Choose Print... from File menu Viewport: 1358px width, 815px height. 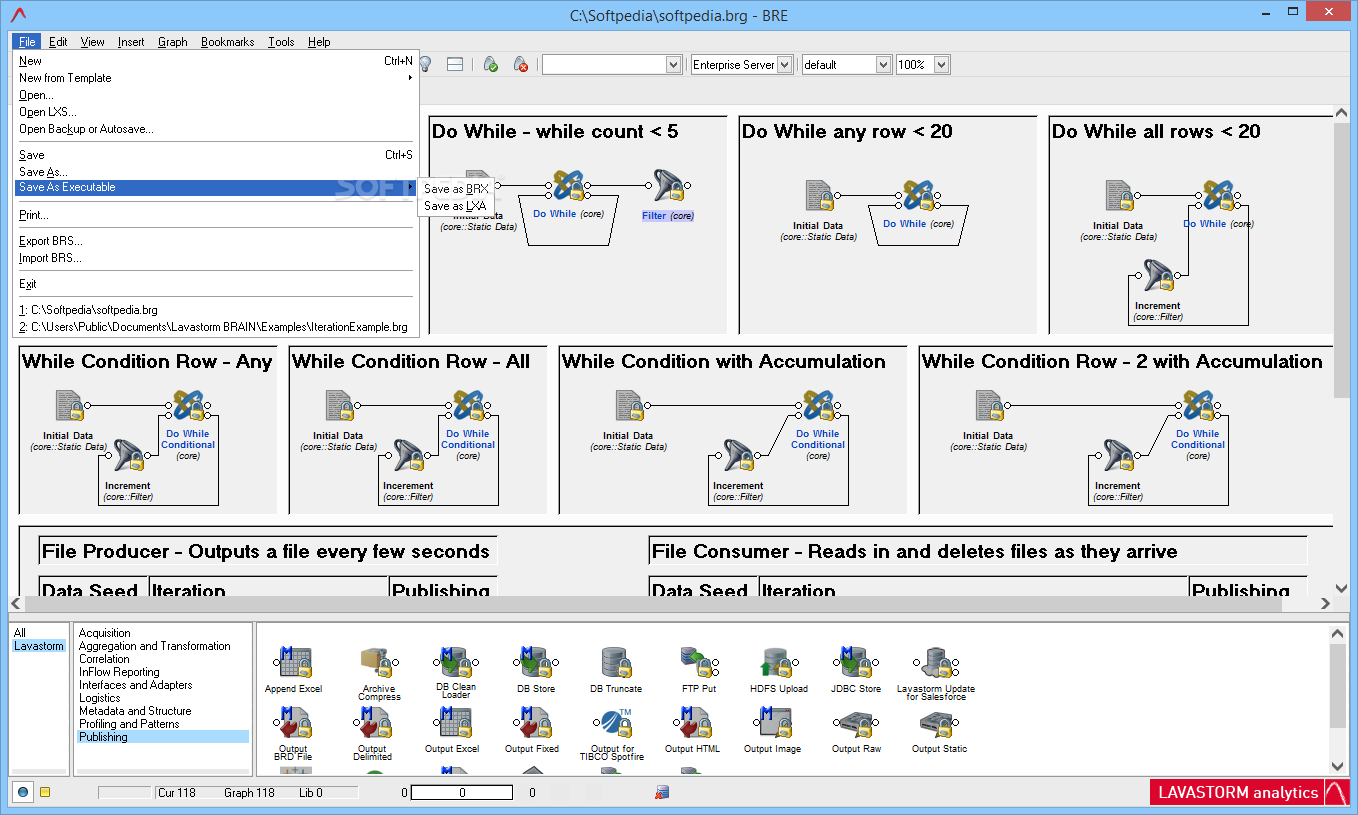[215, 215]
